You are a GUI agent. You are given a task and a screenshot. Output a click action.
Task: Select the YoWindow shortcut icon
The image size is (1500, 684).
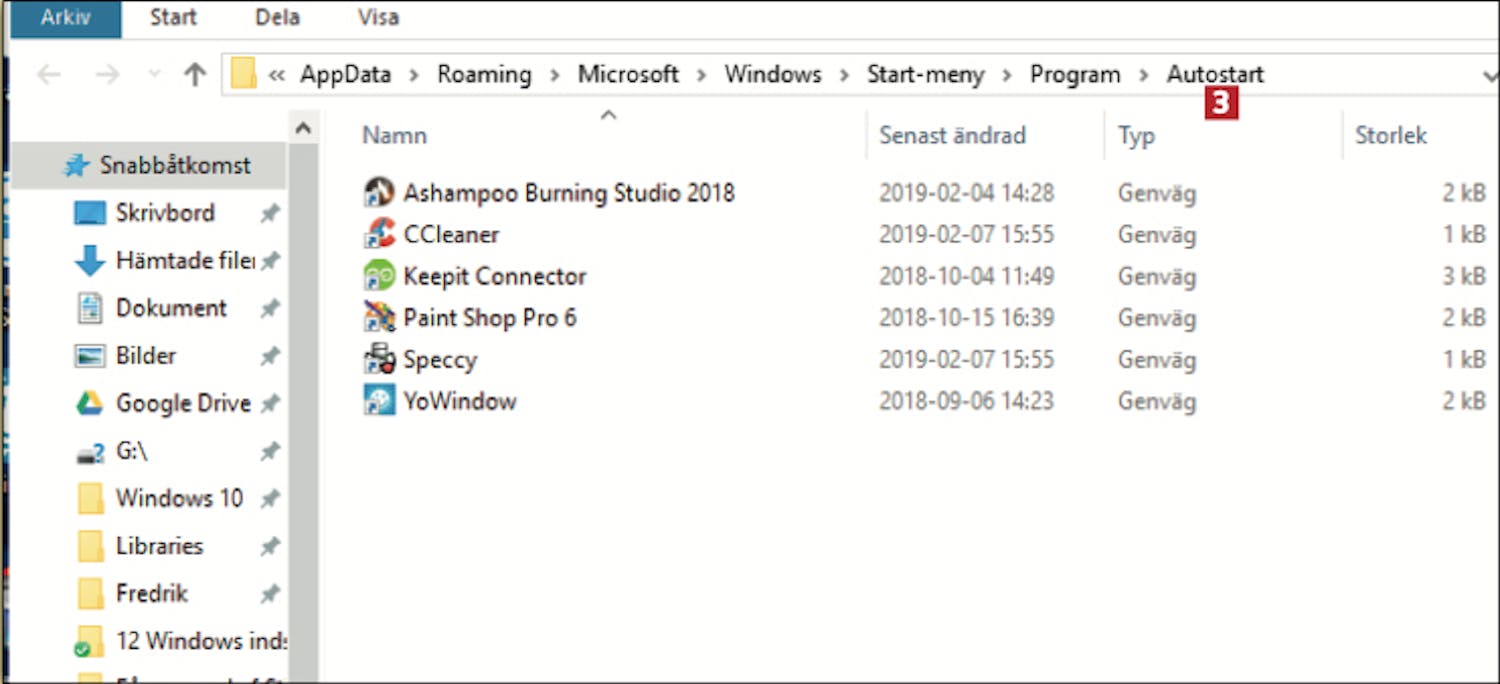[x=379, y=401]
